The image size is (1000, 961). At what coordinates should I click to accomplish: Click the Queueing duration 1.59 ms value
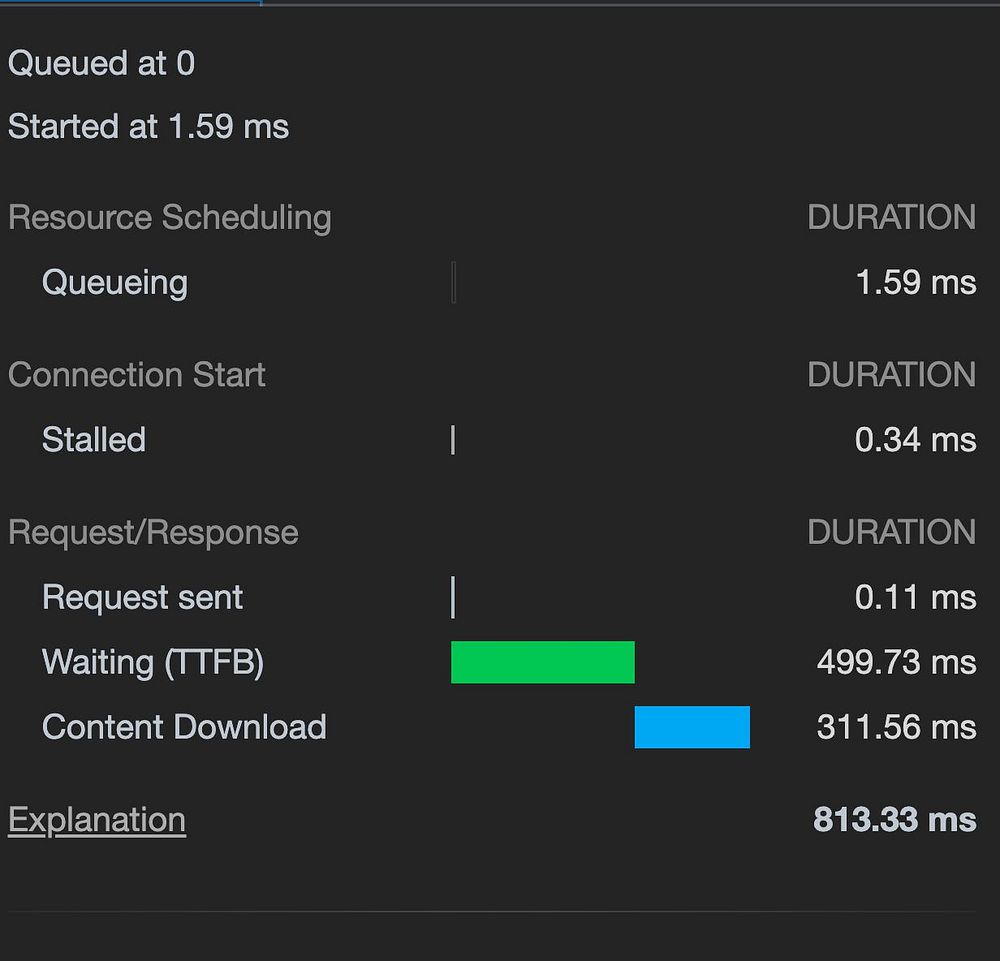pos(915,283)
